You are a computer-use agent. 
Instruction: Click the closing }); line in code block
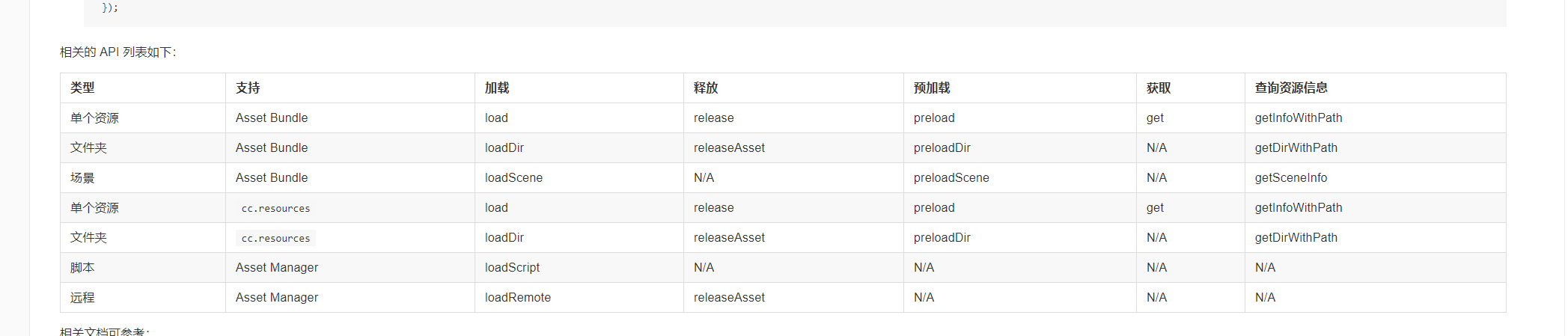[x=110, y=7]
